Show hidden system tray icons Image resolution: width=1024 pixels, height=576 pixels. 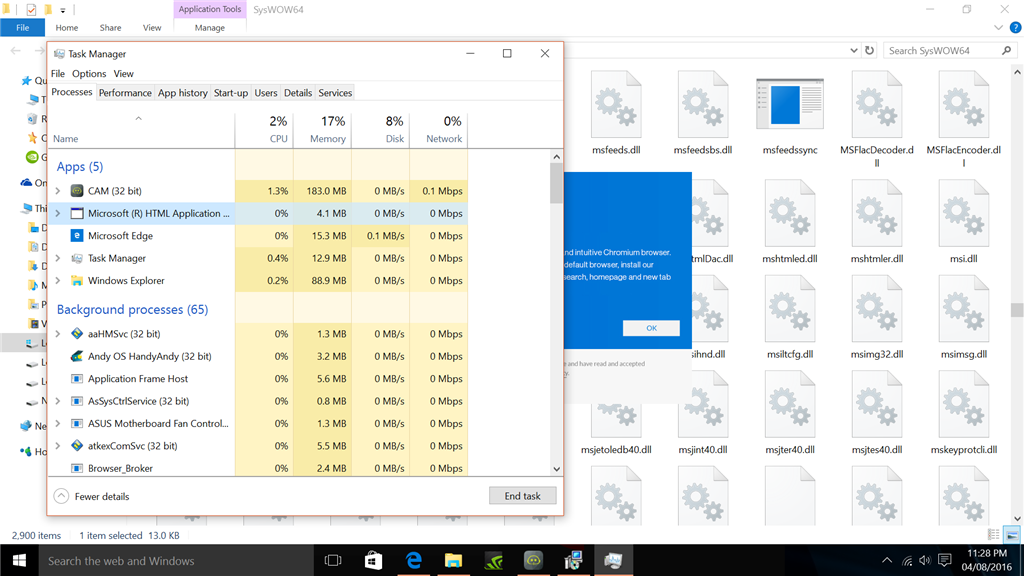click(x=887, y=560)
